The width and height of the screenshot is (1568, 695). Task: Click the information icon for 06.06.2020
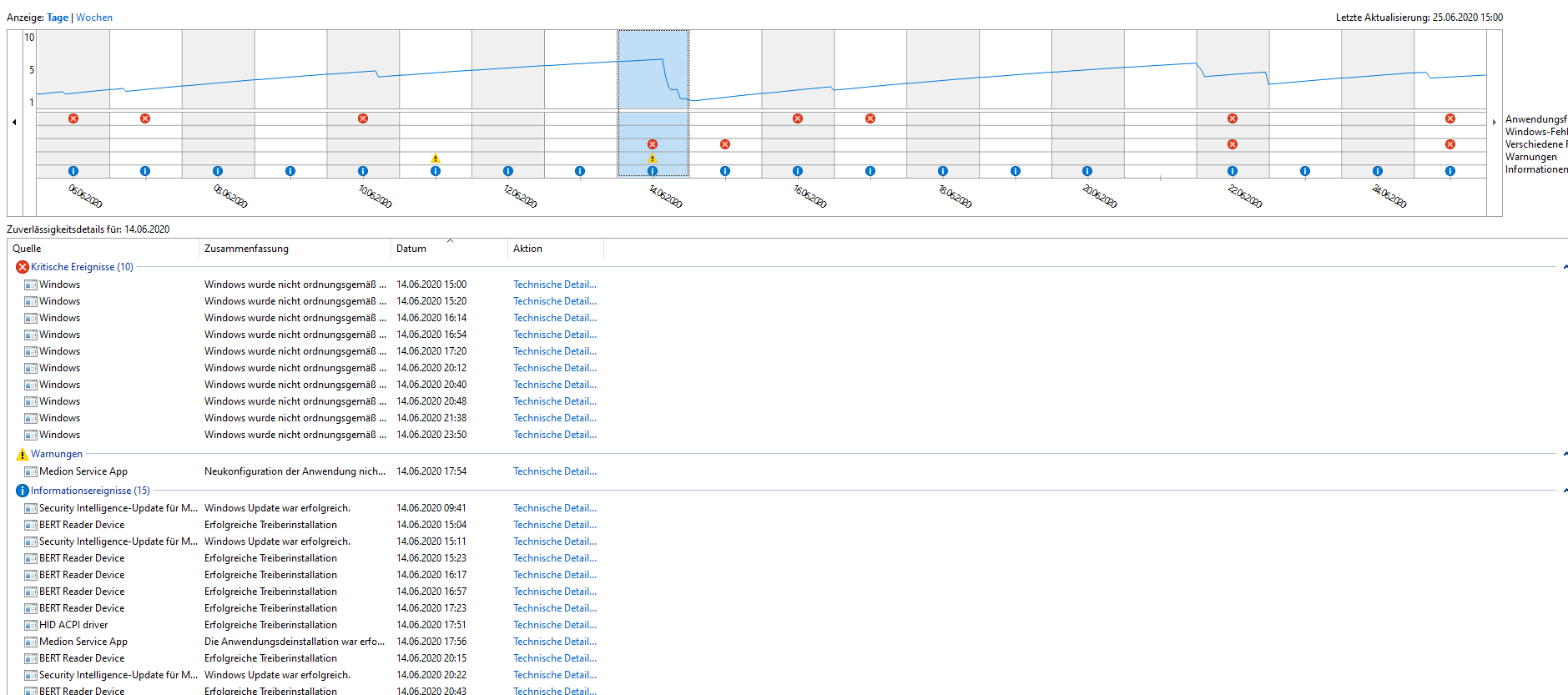click(x=73, y=171)
